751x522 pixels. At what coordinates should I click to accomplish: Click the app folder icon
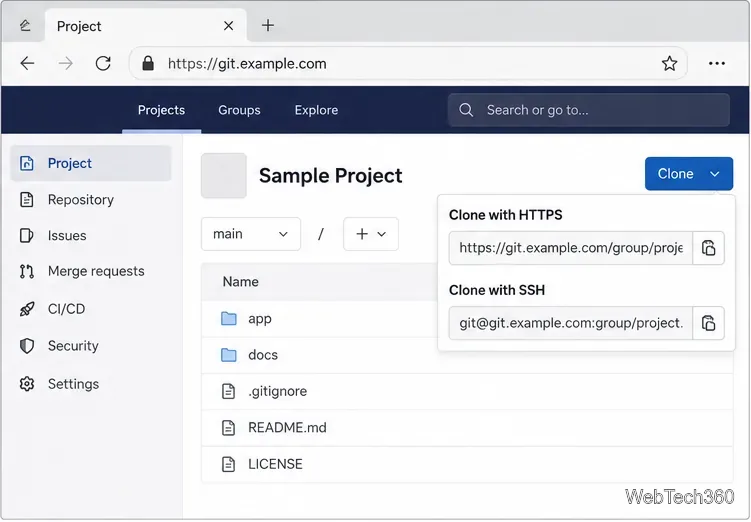(228, 318)
